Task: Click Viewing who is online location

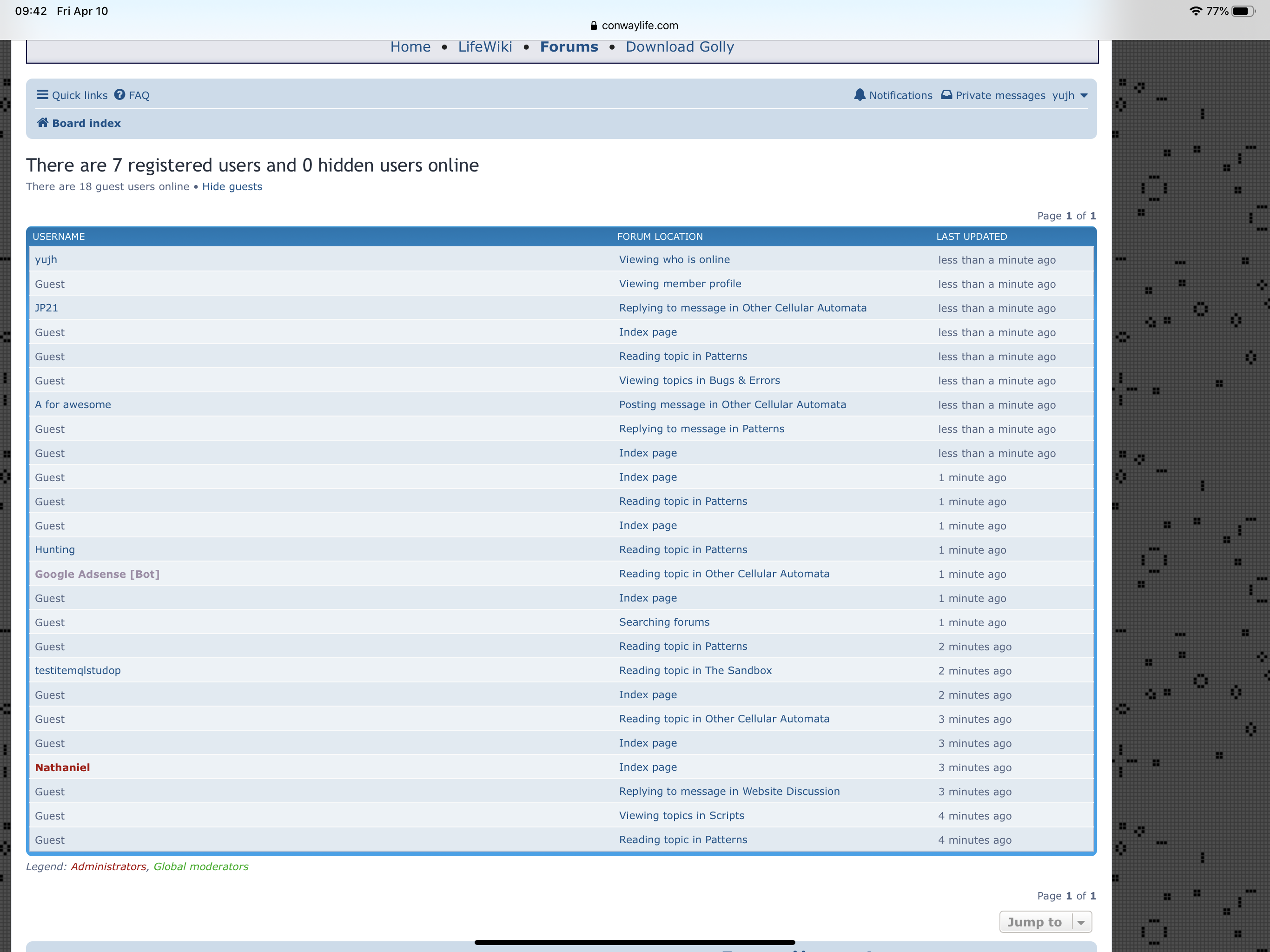Action: click(675, 259)
